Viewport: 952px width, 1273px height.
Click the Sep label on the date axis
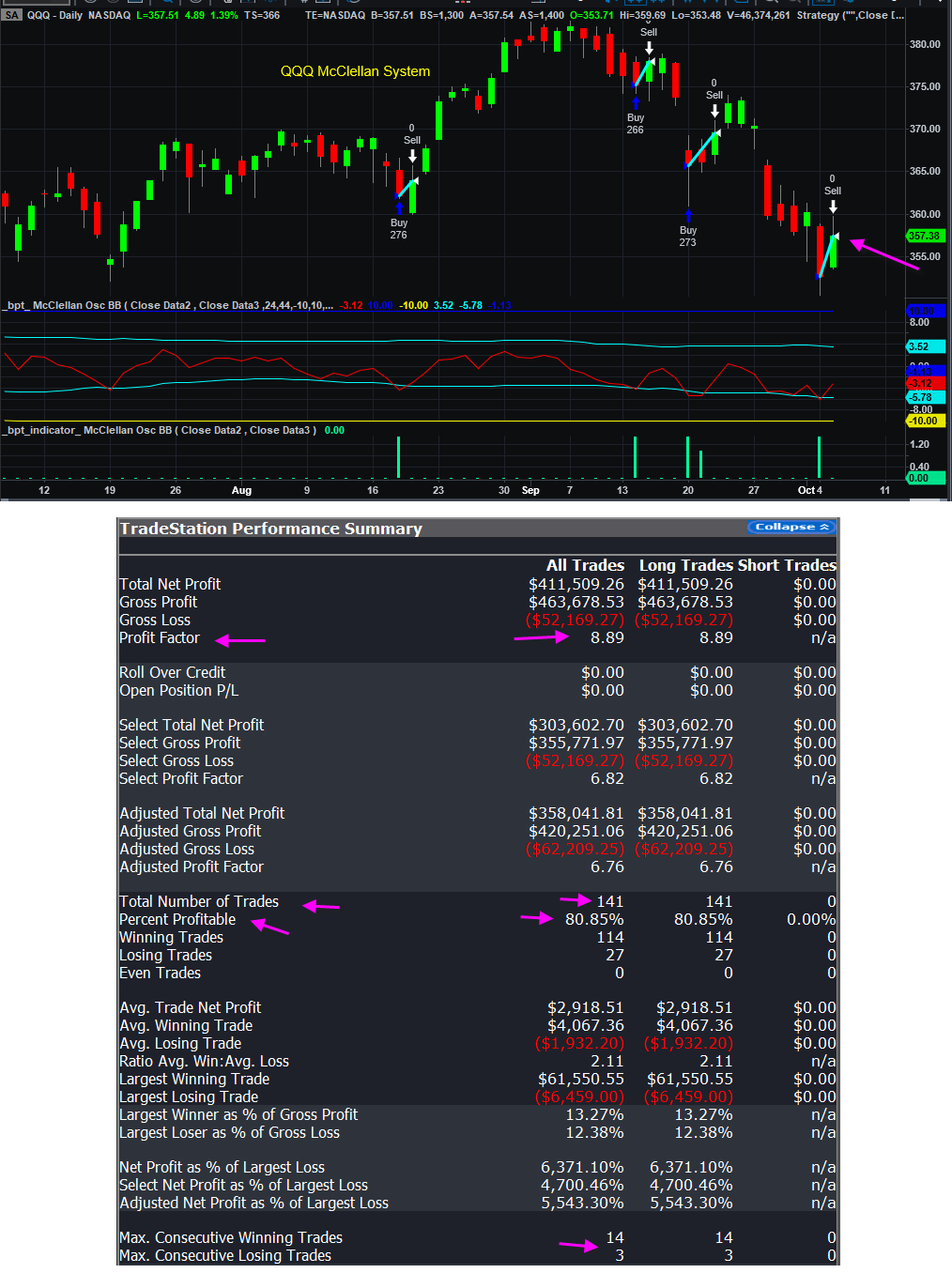point(530,490)
